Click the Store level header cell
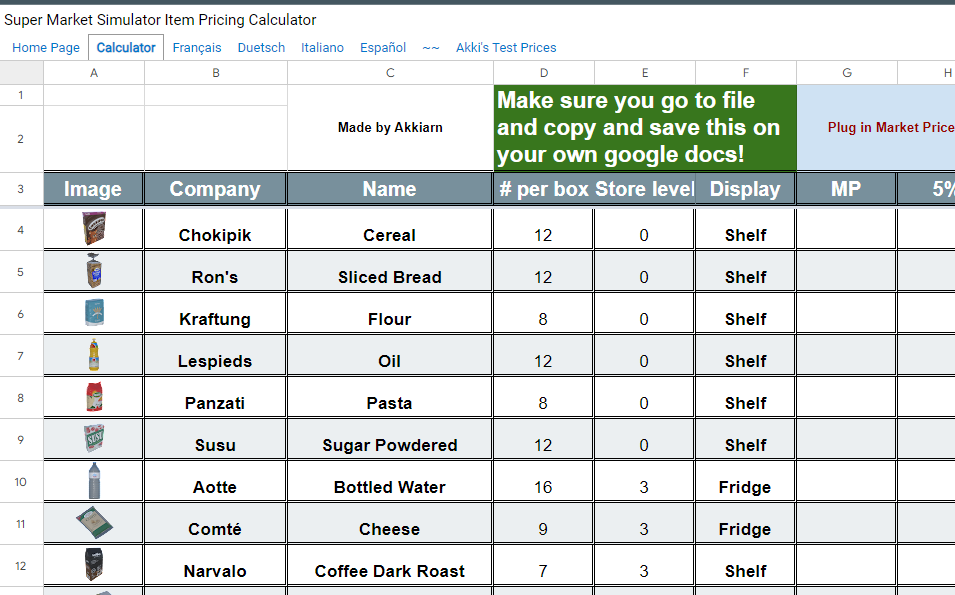 coord(645,189)
